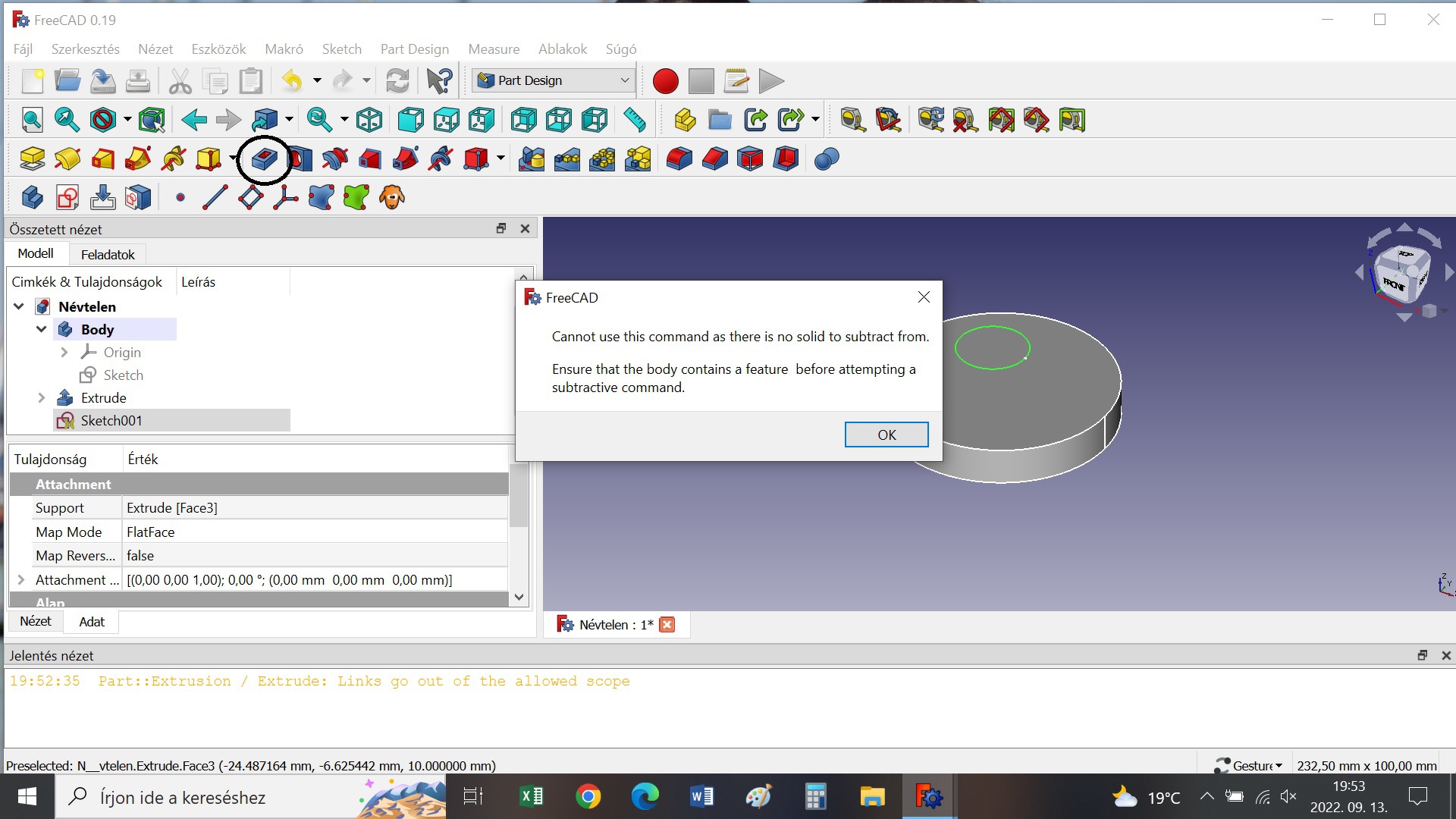This screenshot has width=1456, height=819.
Task: Apply the Fillet tool
Action: pos(679,158)
